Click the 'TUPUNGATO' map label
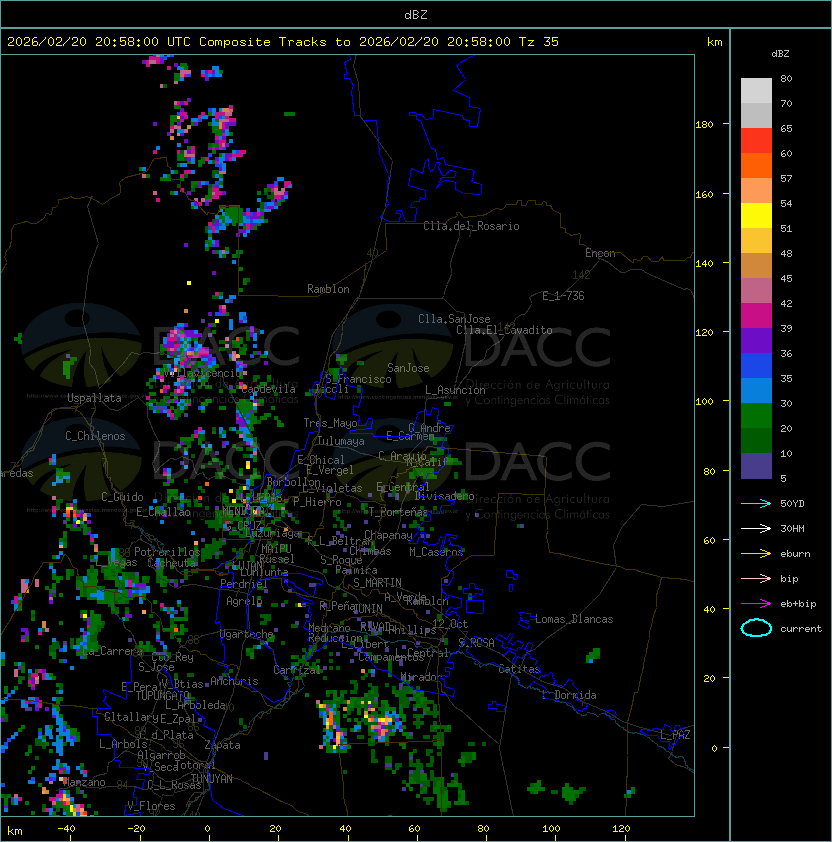Viewport: 832px width, 842px height. pos(163,696)
